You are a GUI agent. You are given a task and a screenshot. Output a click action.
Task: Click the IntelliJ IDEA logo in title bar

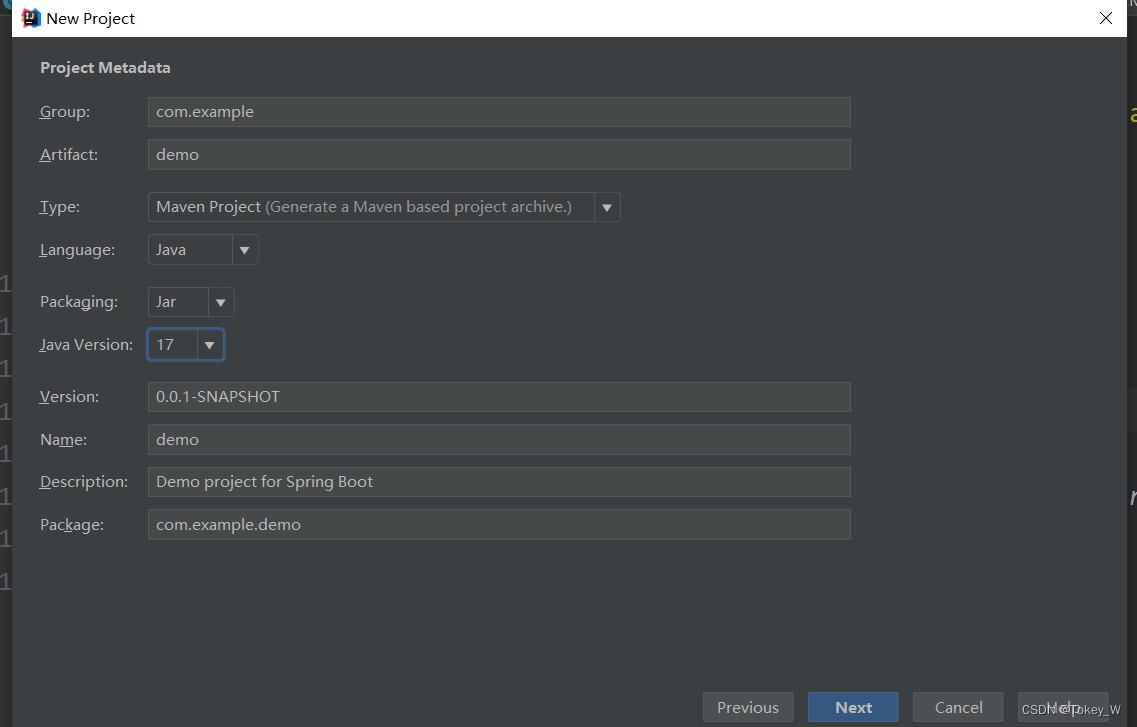click(31, 18)
